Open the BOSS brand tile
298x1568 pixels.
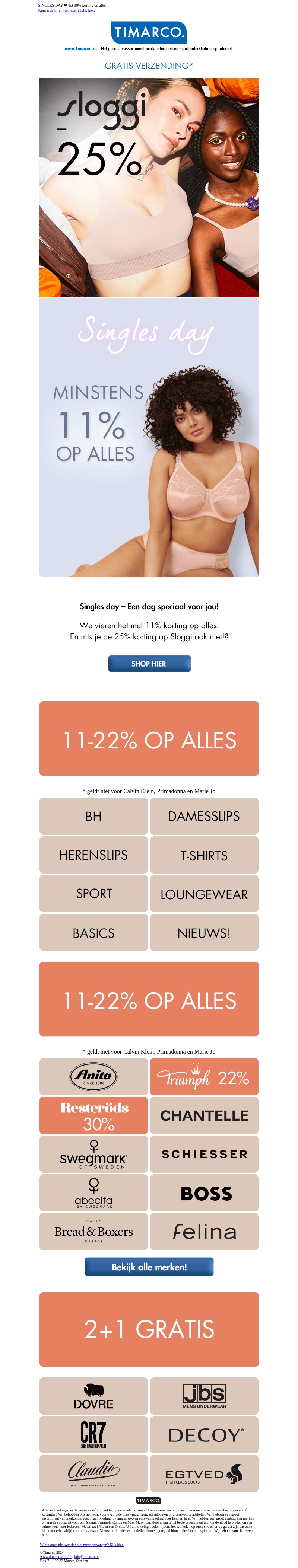(x=204, y=1192)
